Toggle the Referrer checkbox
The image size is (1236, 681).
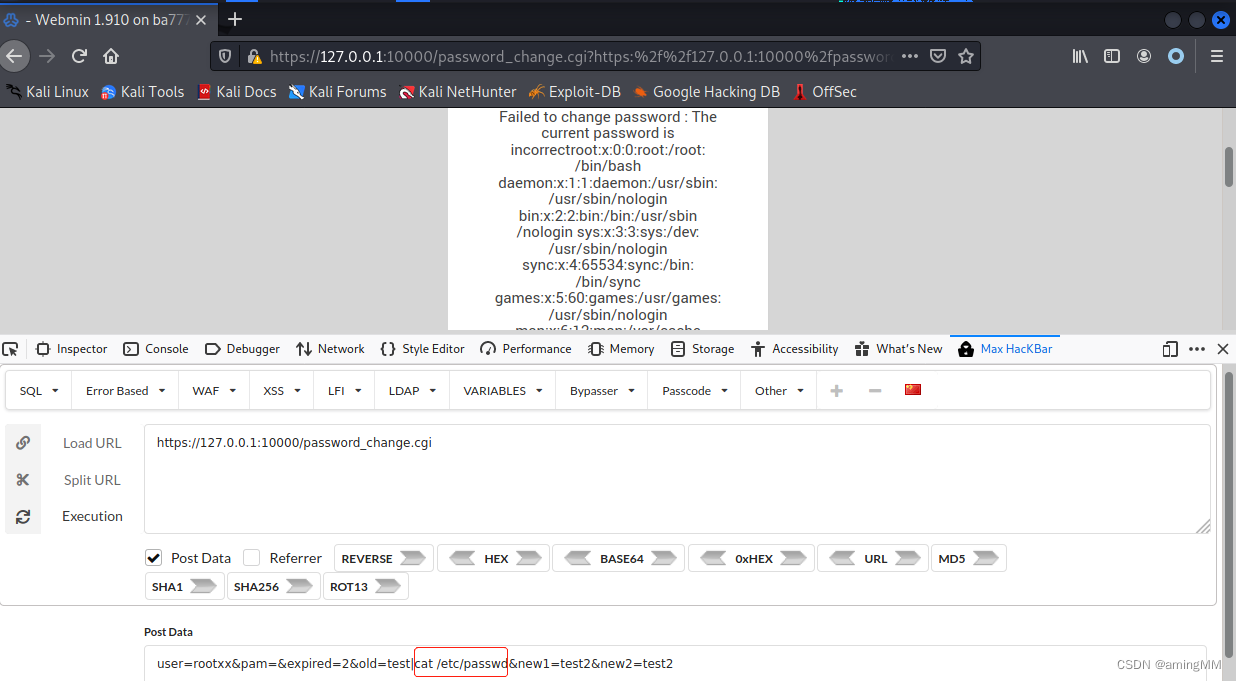click(252, 558)
